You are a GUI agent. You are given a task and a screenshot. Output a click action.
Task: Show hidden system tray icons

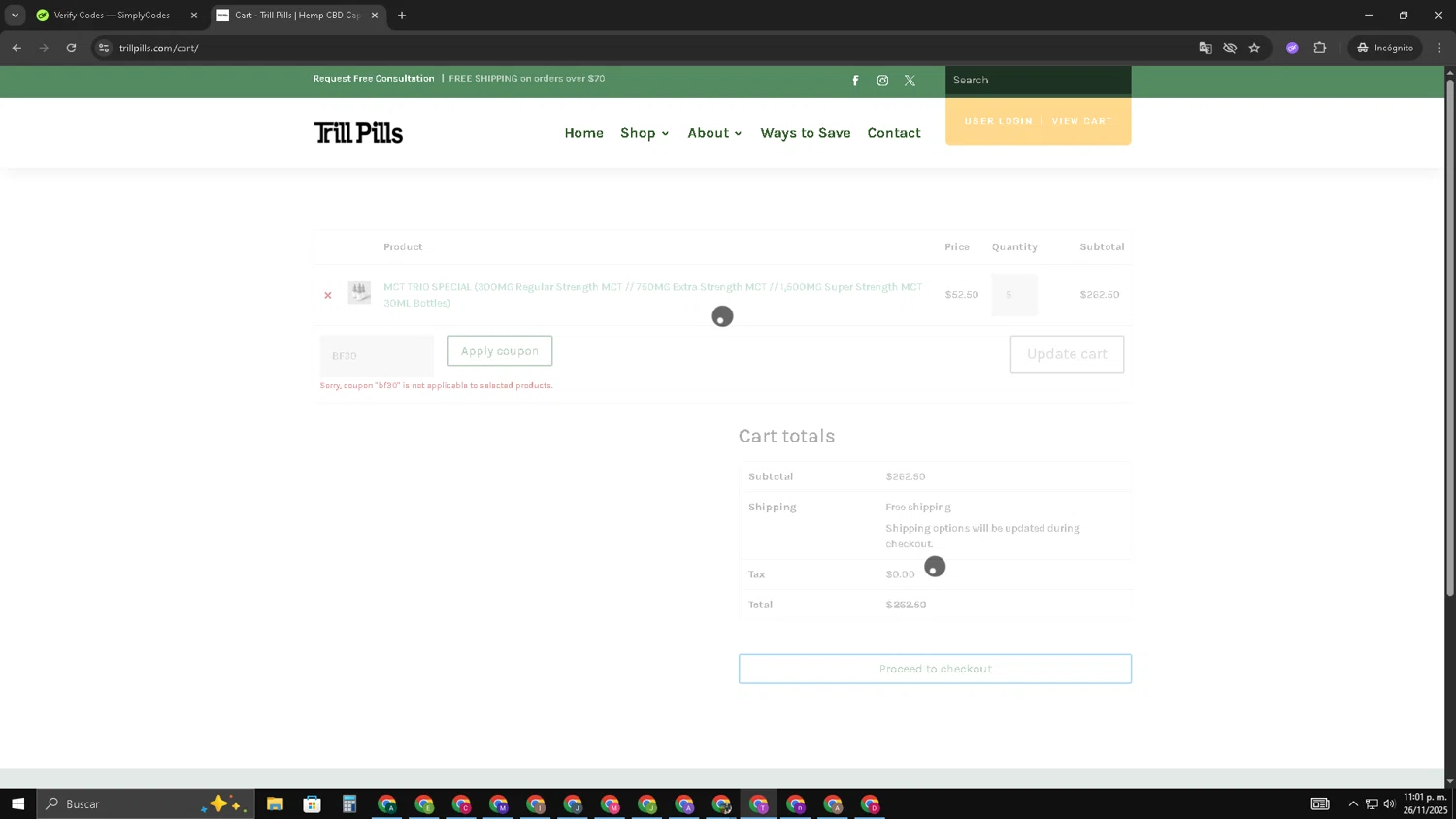tap(1353, 803)
